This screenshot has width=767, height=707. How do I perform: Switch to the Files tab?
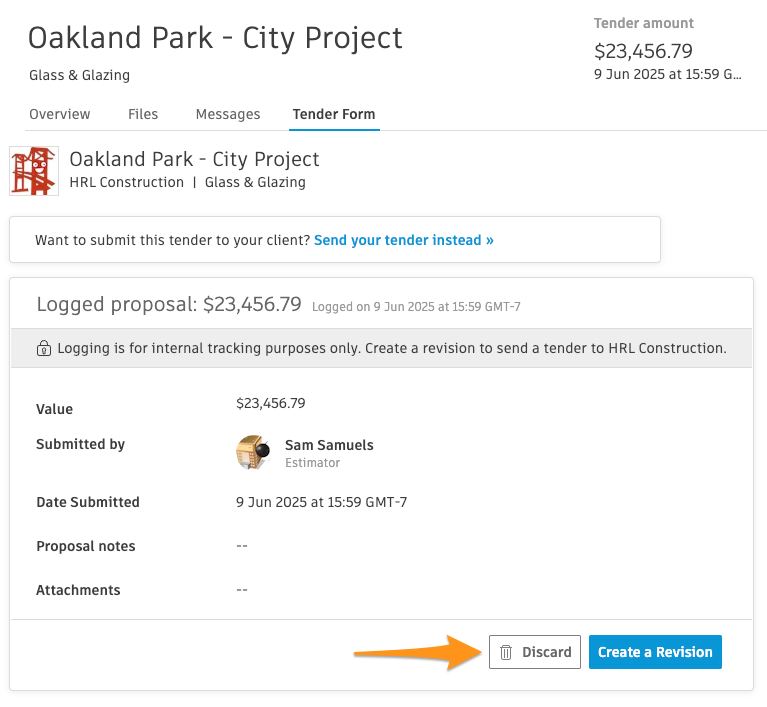pyautogui.click(x=143, y=114)
